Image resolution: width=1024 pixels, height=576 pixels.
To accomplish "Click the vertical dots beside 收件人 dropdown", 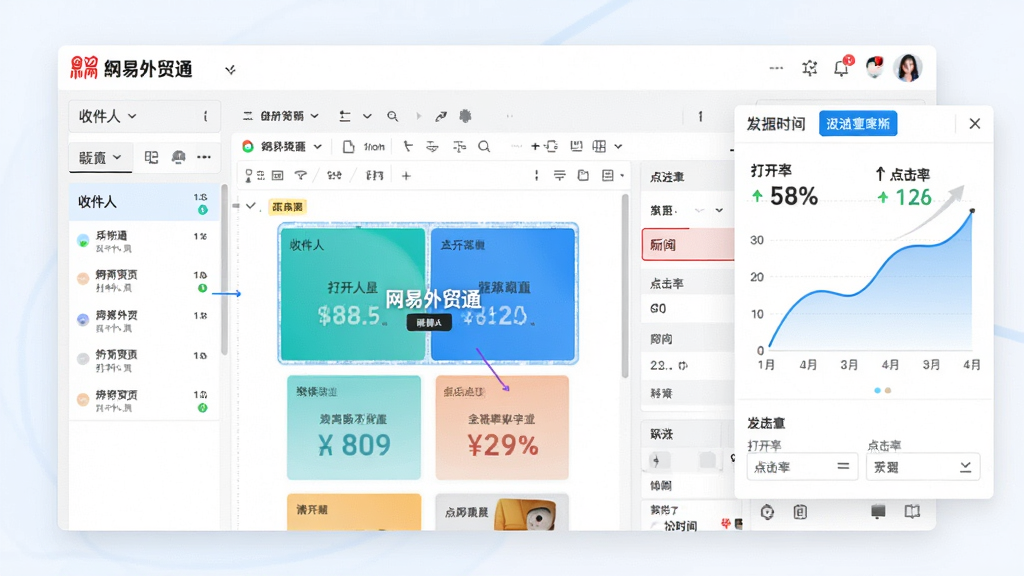I will (x=205, y=116).
